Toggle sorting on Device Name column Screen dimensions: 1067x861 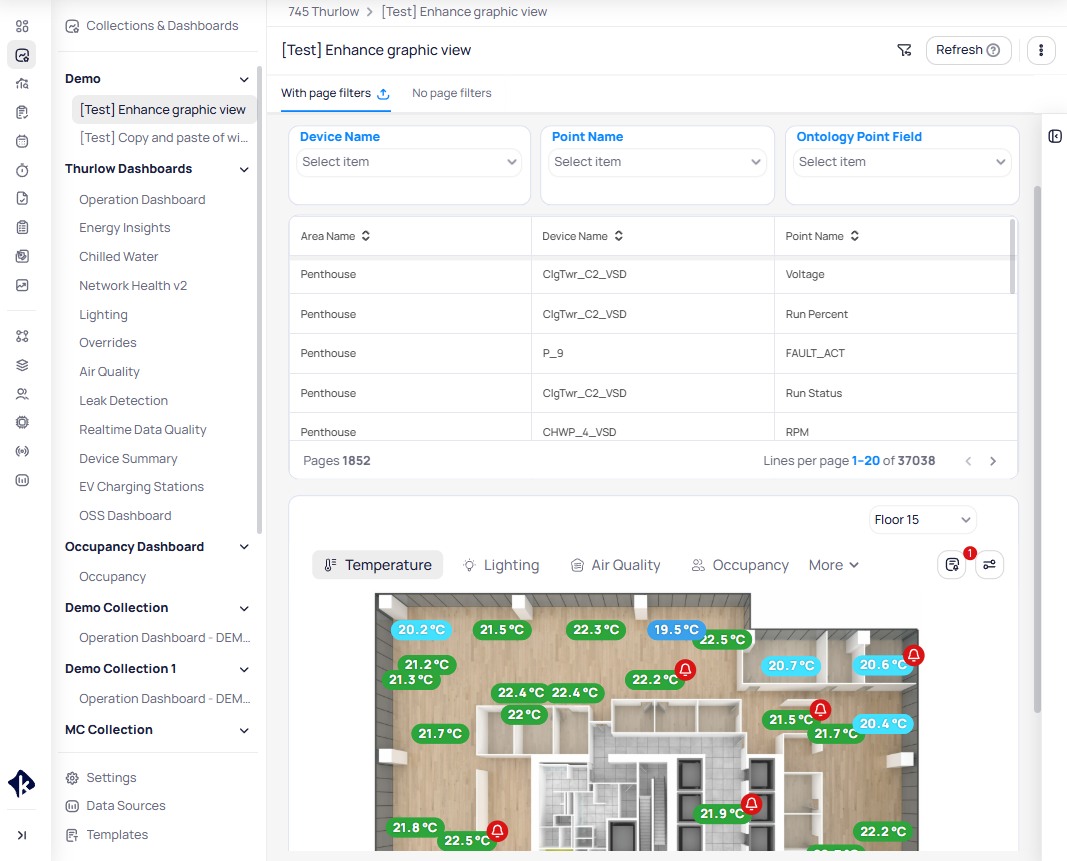pos(619,236)
